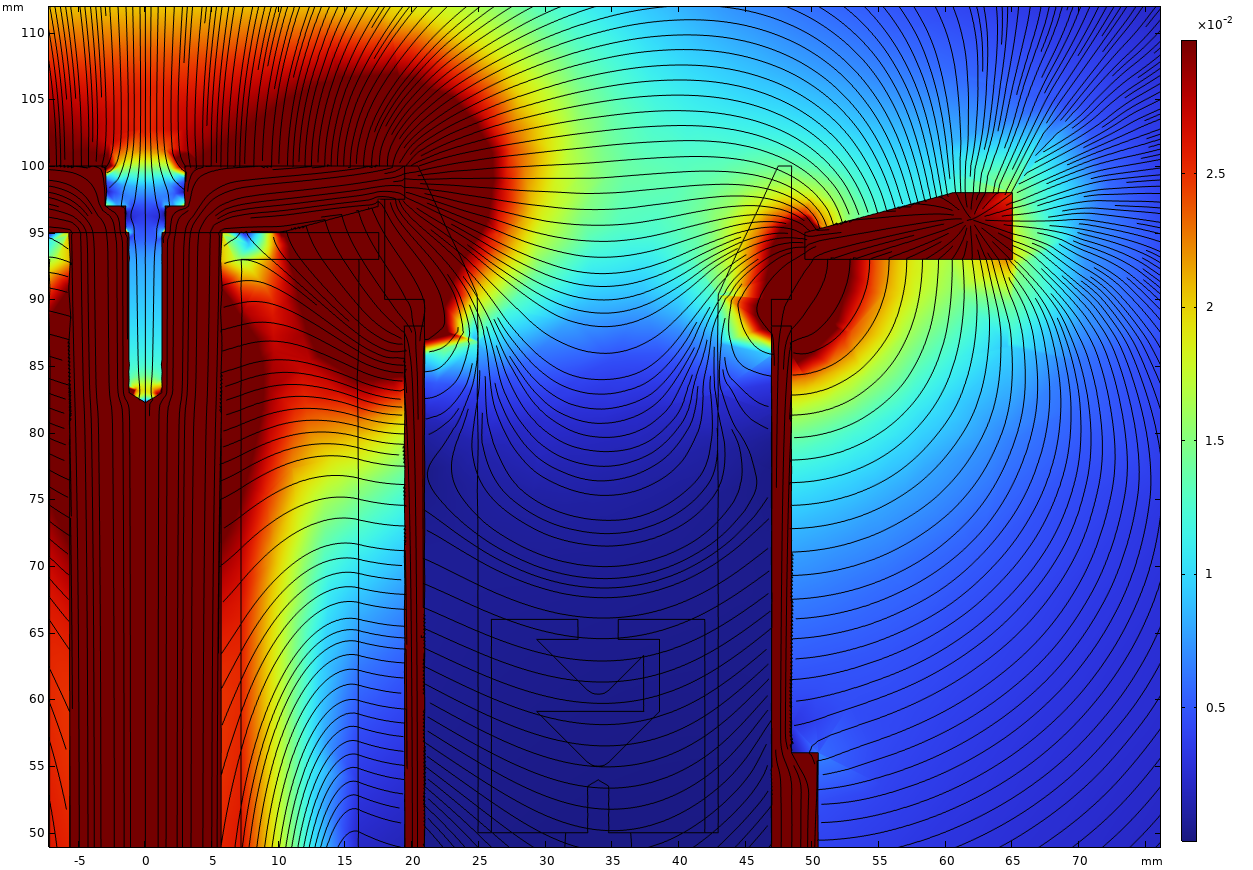Click the 30 tick on the x-axis

point(546,860)
